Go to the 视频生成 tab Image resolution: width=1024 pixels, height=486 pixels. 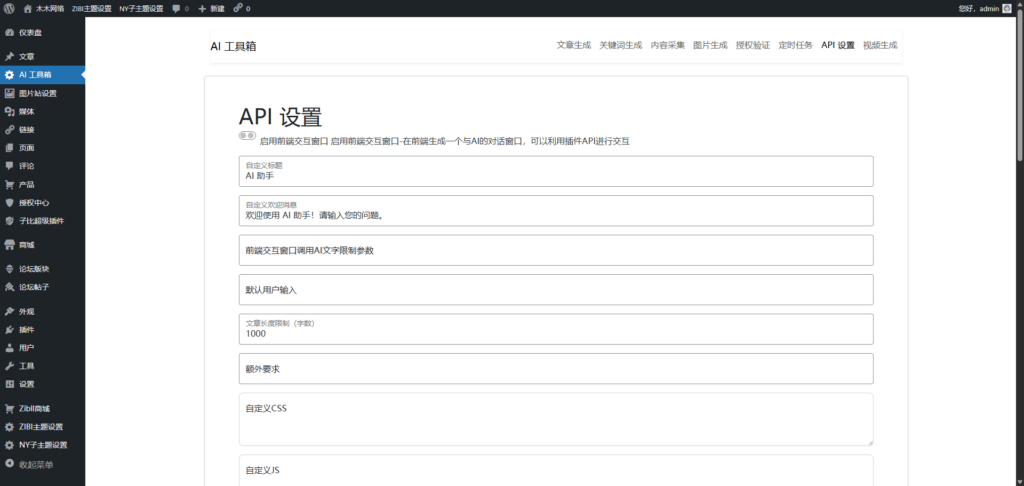click(880, 46)
